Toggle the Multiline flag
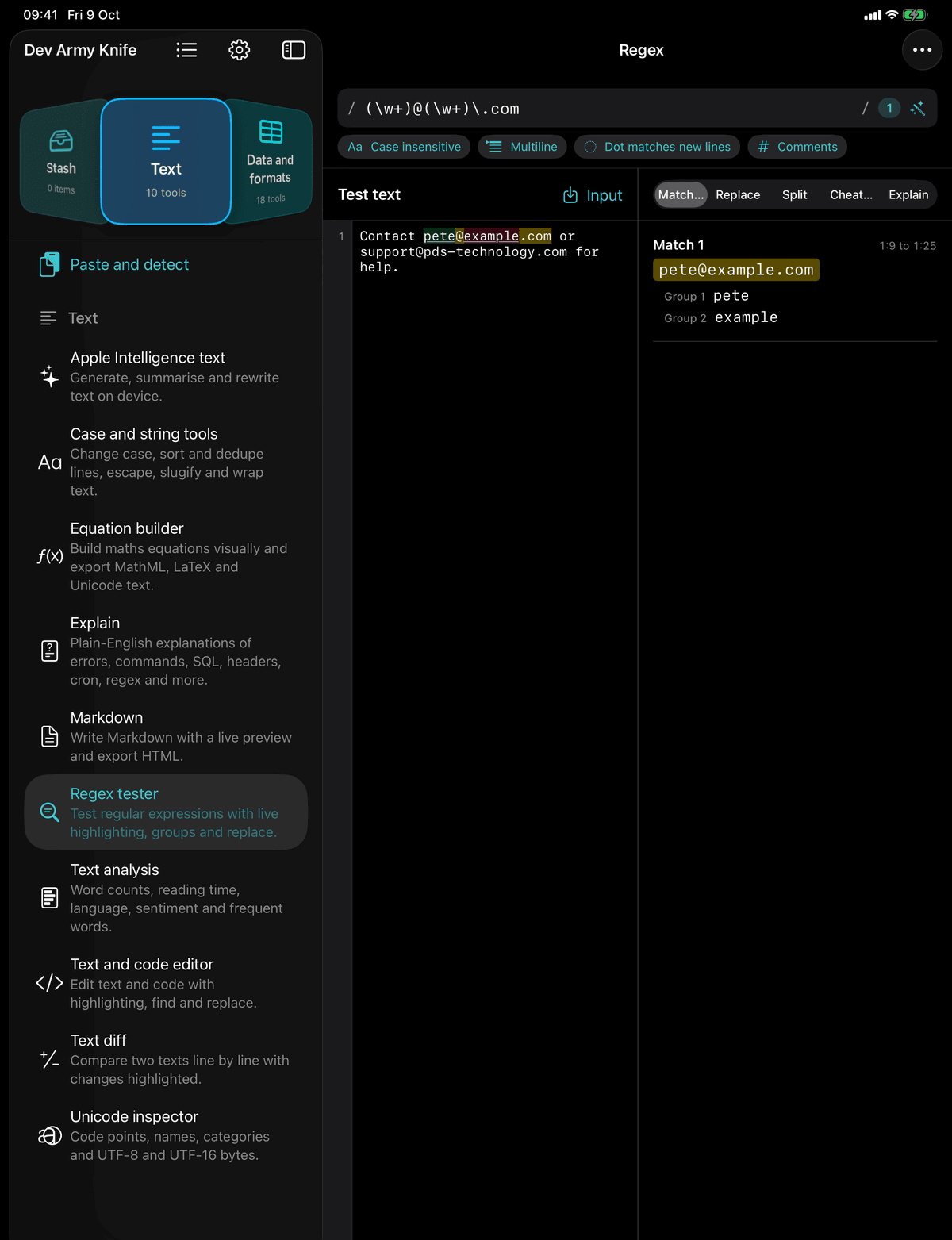Viewport: 952px width, 1240px height. (522, 147)
